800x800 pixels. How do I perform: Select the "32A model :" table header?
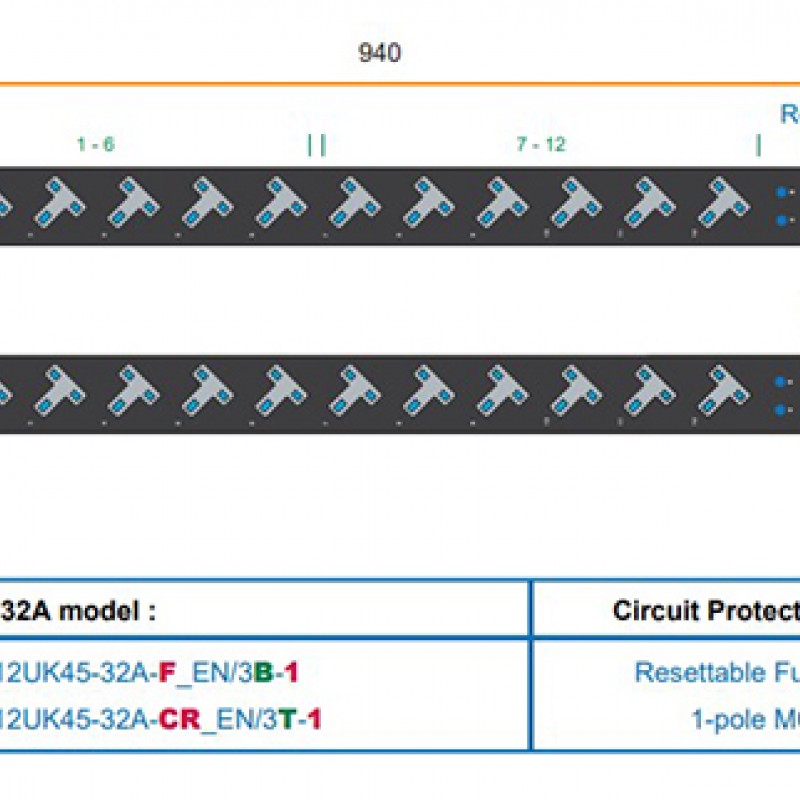pos(78,610)
